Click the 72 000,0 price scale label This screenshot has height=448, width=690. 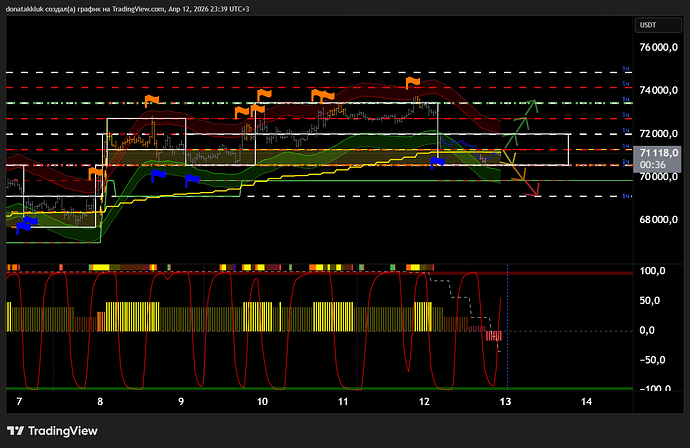658,134
